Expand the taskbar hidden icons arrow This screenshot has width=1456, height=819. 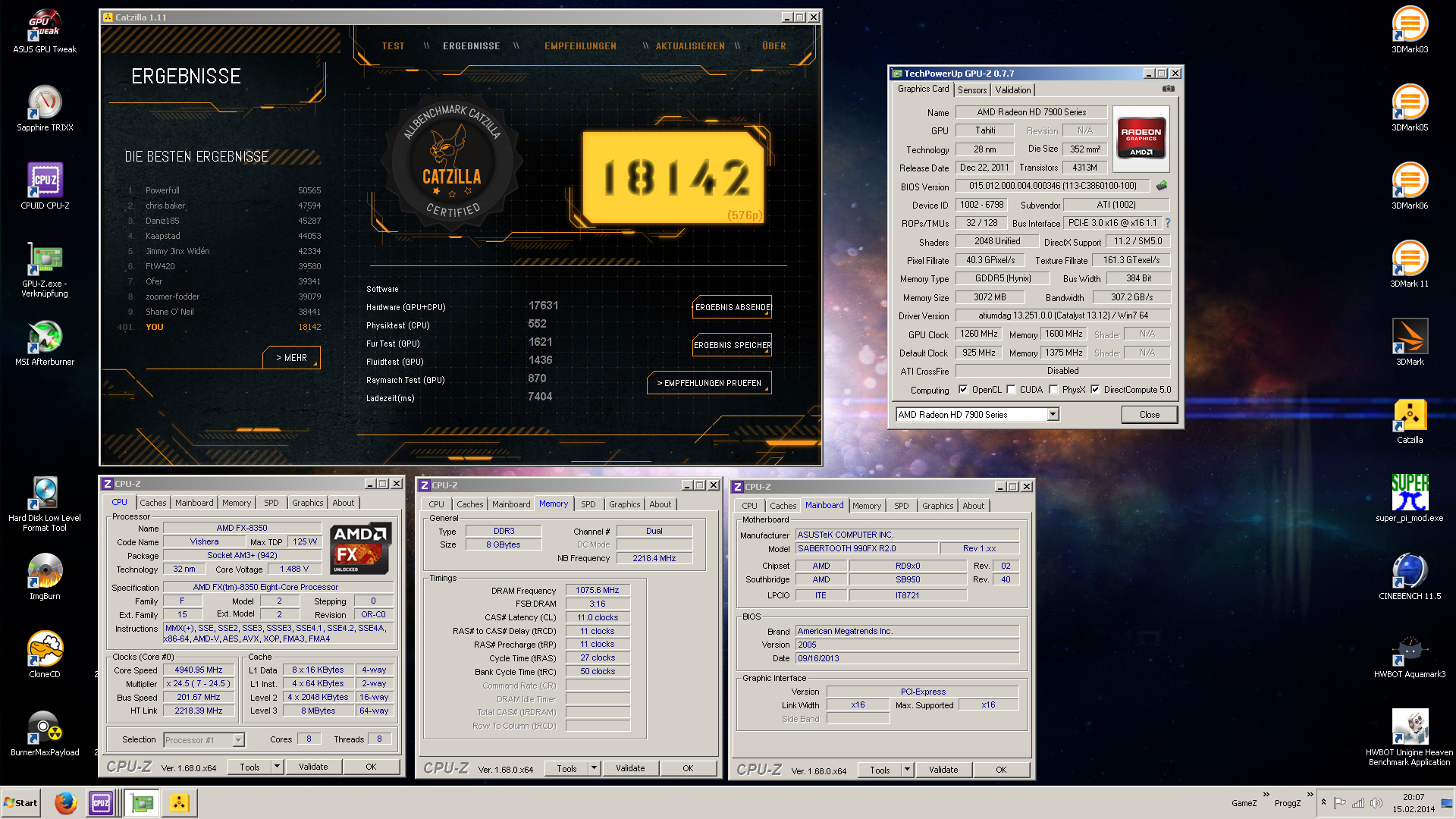[x=1323, y=802]
